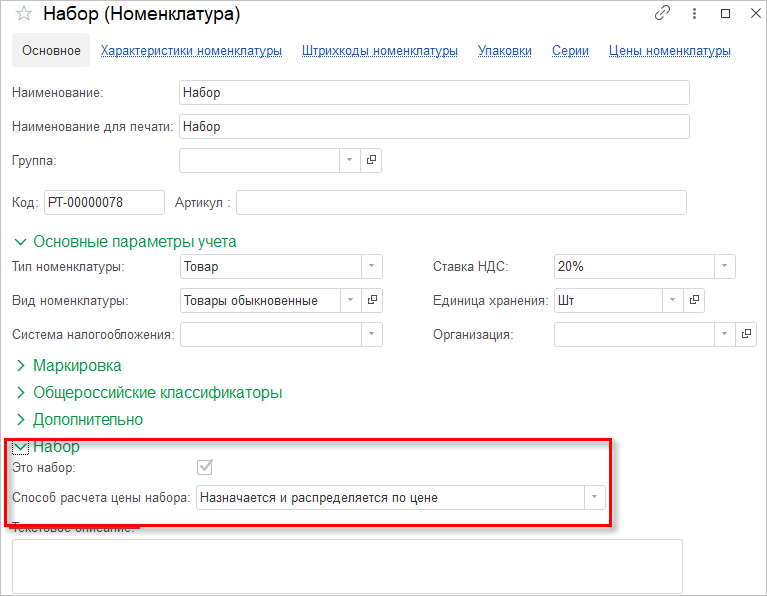Viewport: 767px width, 596px height.
Task: Open the Штрихкоды номенклатуры tab
Action: point(380,51)
